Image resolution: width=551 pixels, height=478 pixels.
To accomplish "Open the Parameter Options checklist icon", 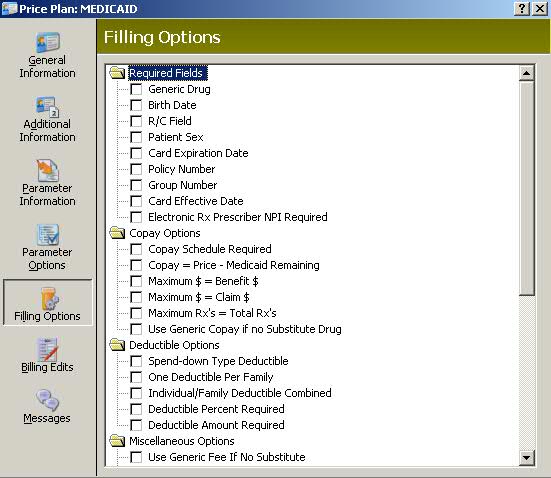I will [x=47, y=234].
